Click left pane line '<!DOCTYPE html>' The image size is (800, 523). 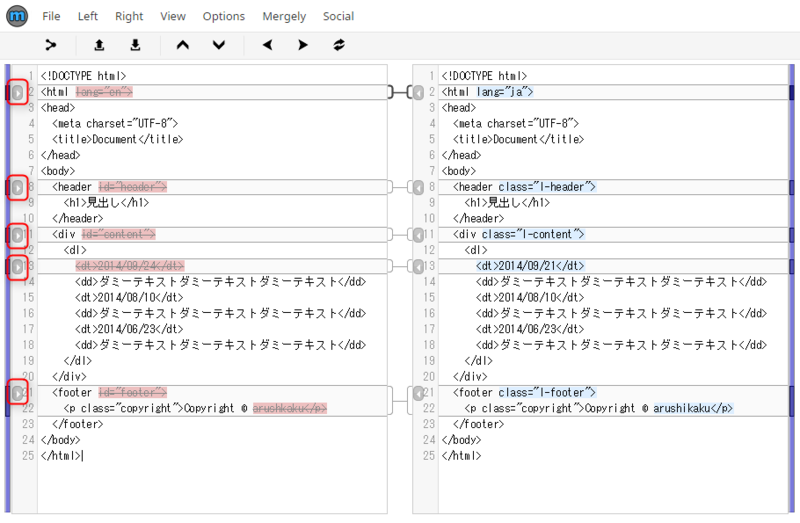[83, 76]
